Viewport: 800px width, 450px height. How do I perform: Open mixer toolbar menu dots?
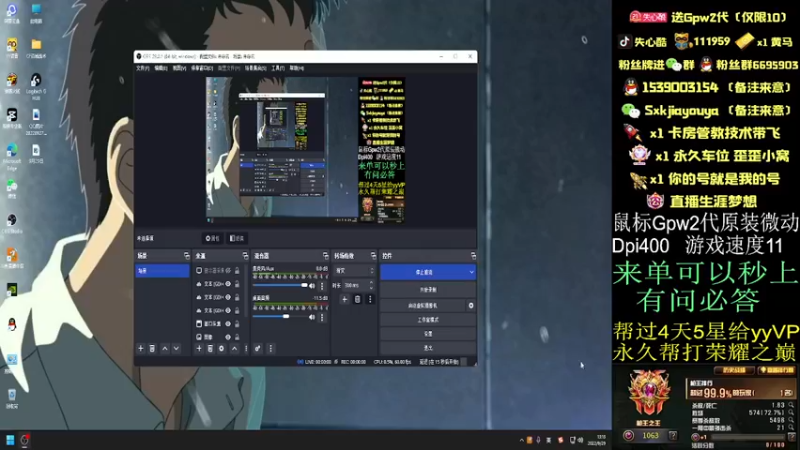[x=271, y=348]
